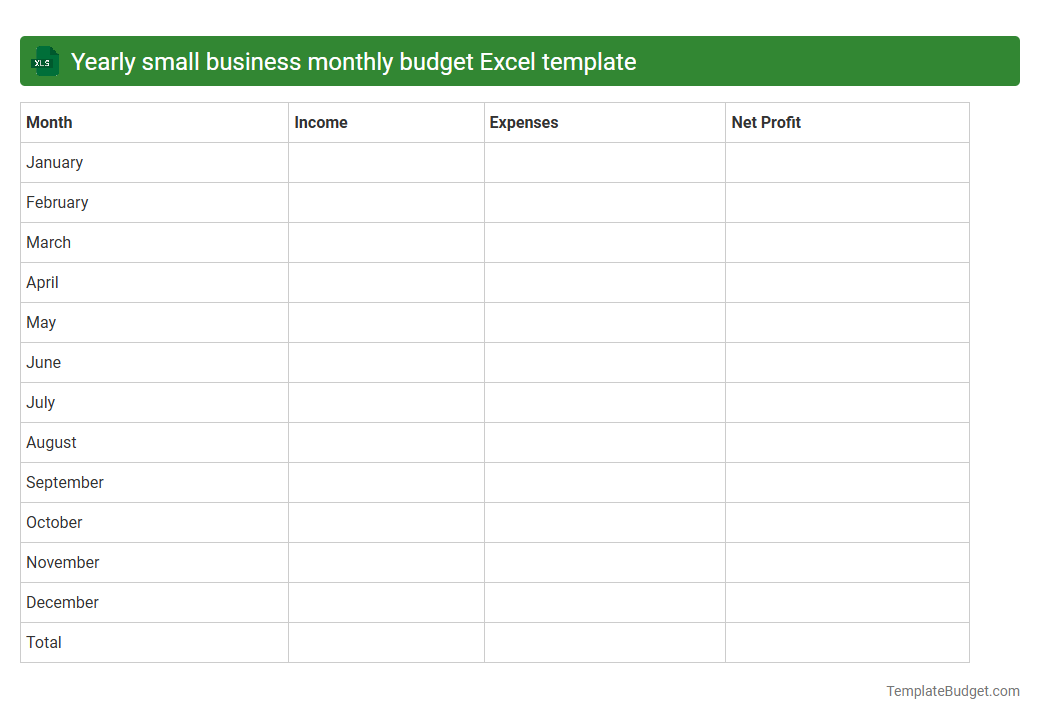Select the Net Profit cell for June
The width and height of the screenshot is (1040, 720).
(847, 362)
